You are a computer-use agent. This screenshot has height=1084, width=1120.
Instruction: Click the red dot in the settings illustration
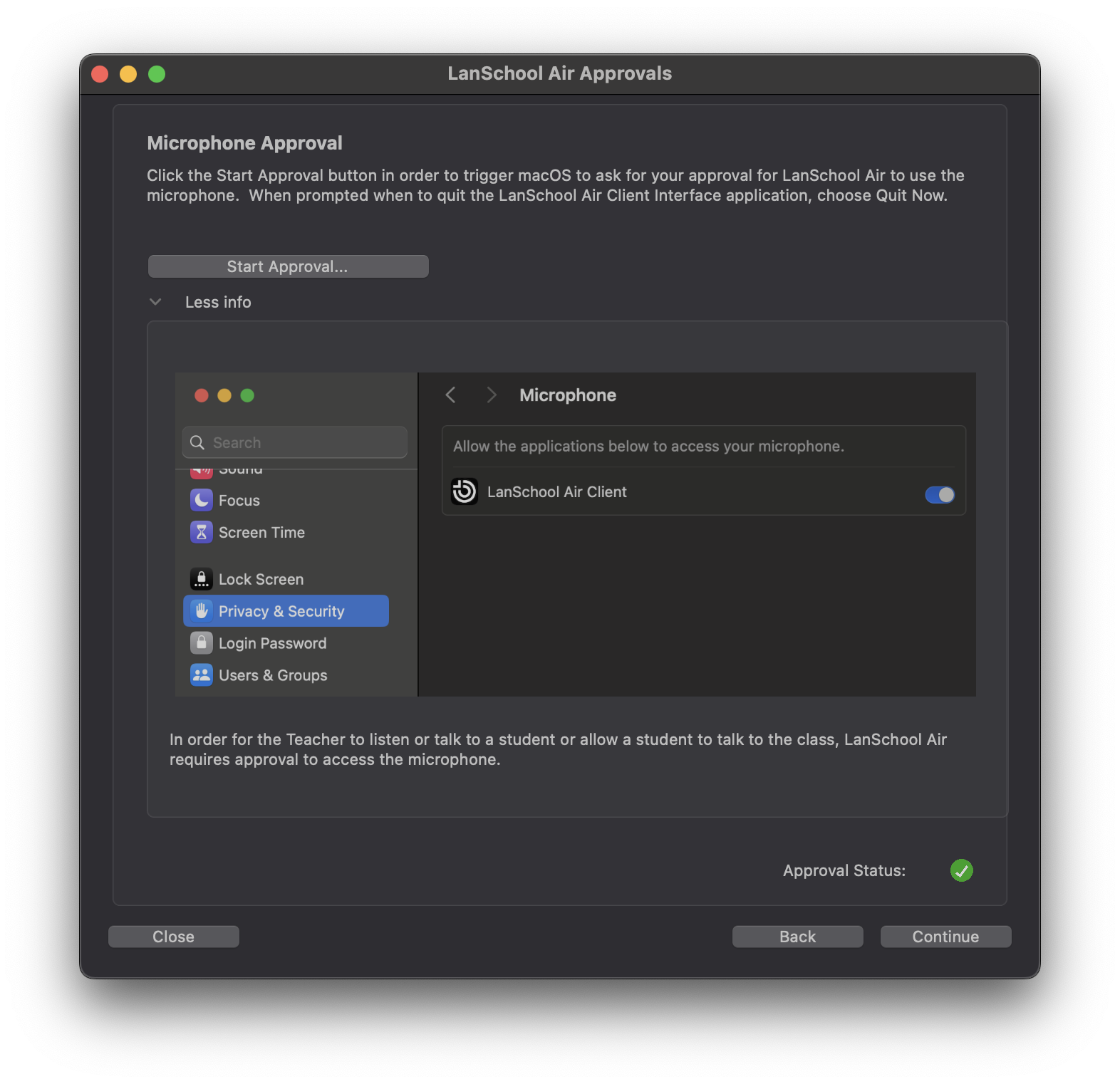(x=202, y=395)
